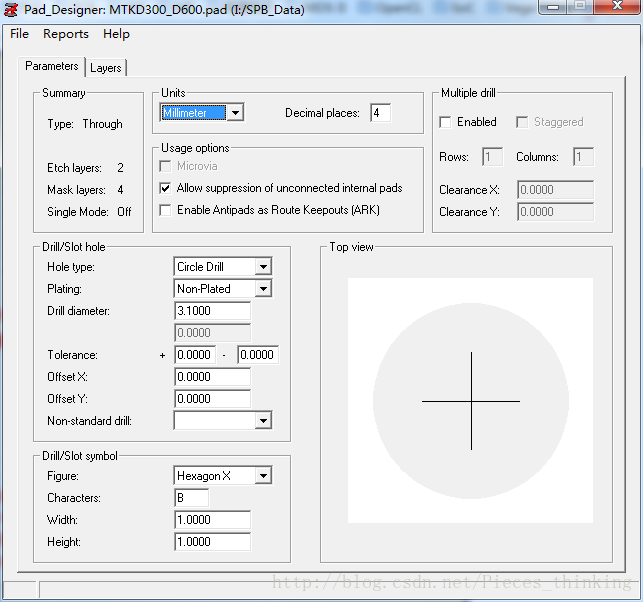Image resolution: width=643 pixels, height=602 pixels.
Task: Click the Pad Designer application icon in title bar
Action: click(11, 9)
